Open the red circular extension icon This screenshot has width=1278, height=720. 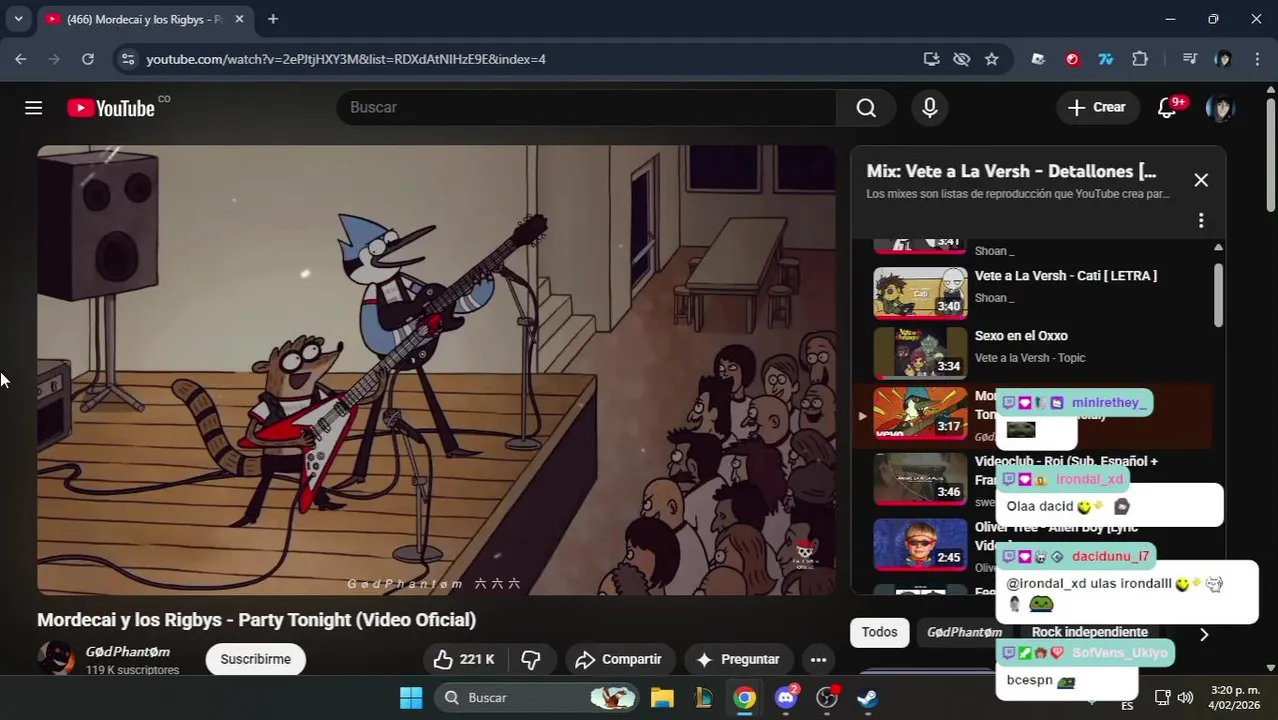click(x=1072, y=59)
